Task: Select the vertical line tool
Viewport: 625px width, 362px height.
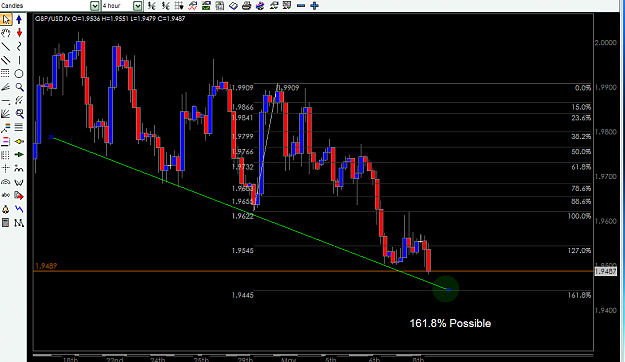Action: 19,60
